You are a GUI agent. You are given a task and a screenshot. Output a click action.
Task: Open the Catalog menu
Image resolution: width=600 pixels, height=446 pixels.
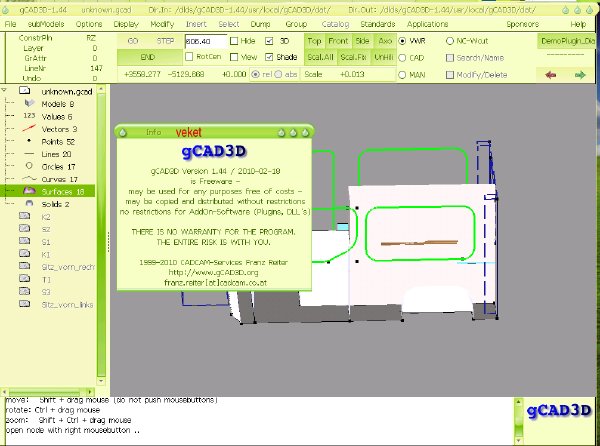pos(335,24)
